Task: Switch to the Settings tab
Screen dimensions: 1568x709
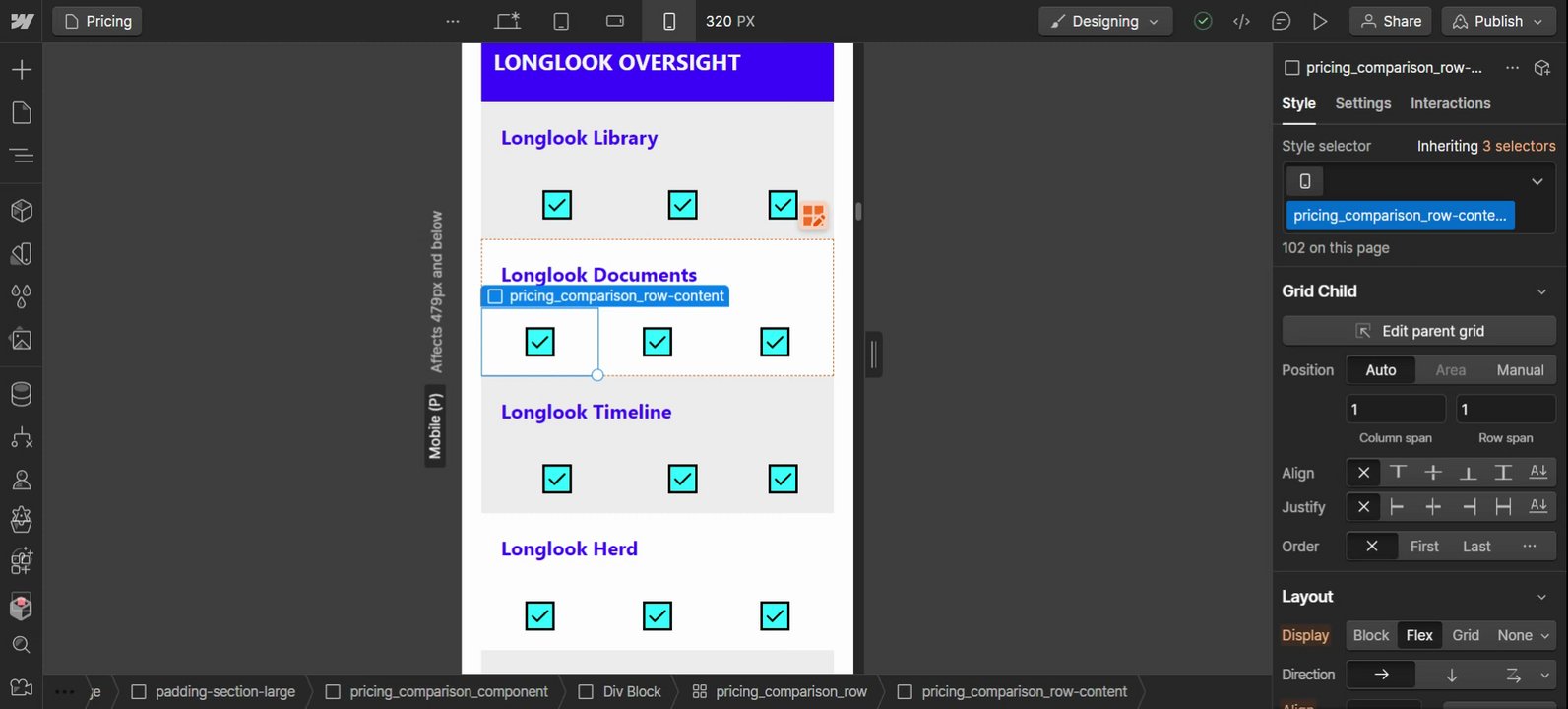Action: [x=1362, y=103]
